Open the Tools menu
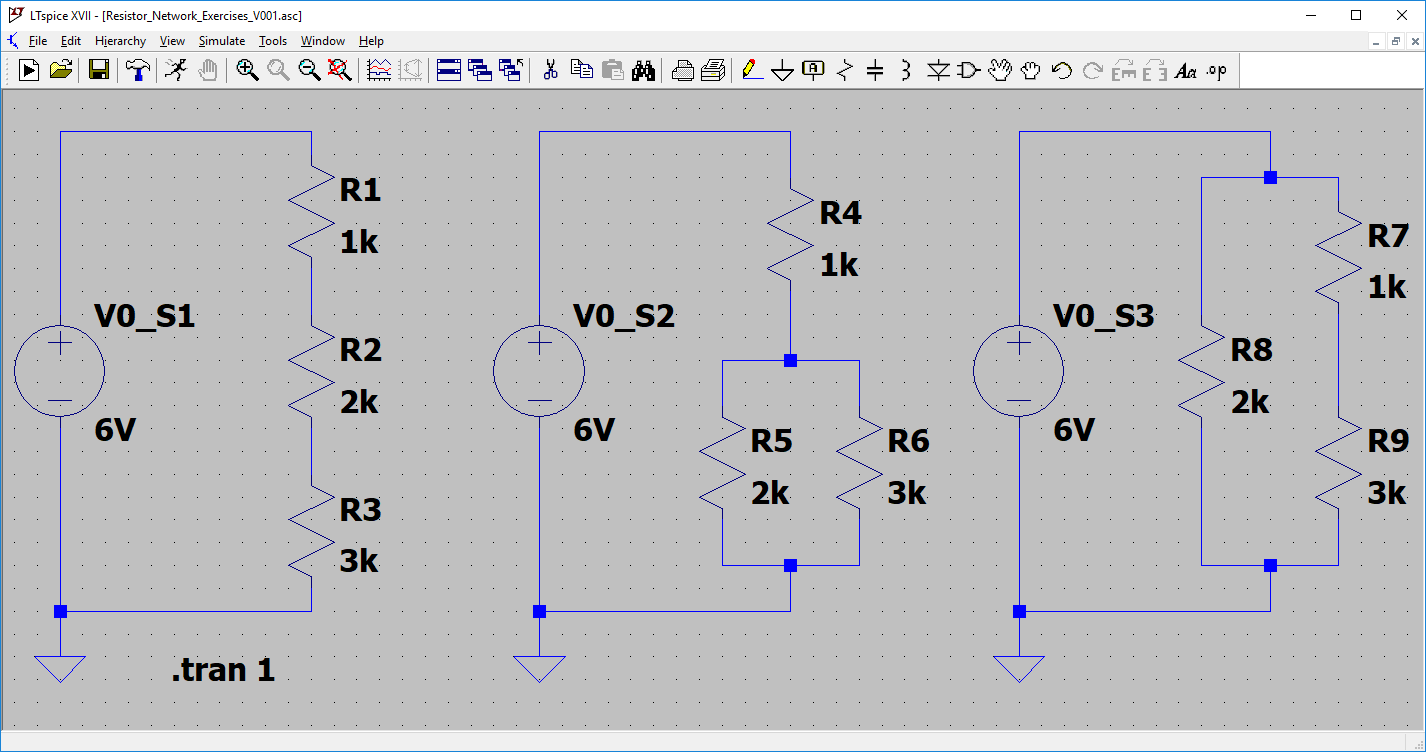1426x752 pixels. 272,41
